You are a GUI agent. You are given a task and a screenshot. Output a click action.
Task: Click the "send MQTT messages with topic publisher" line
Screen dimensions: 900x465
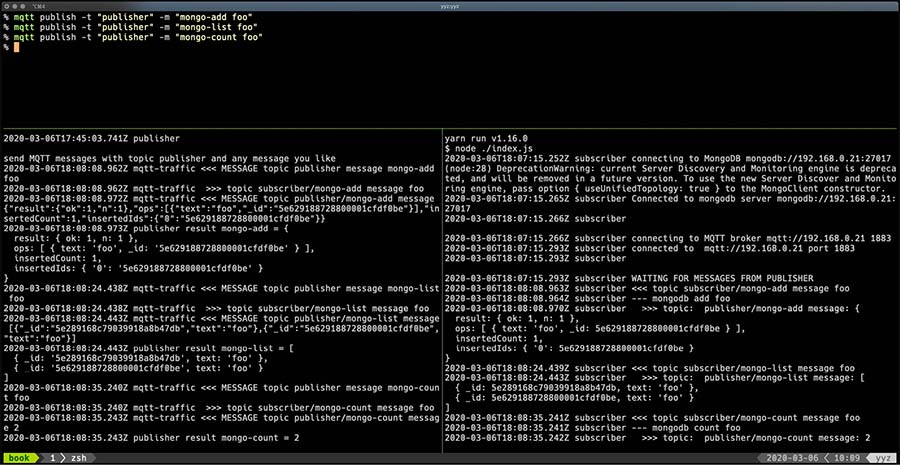(169, 158)
